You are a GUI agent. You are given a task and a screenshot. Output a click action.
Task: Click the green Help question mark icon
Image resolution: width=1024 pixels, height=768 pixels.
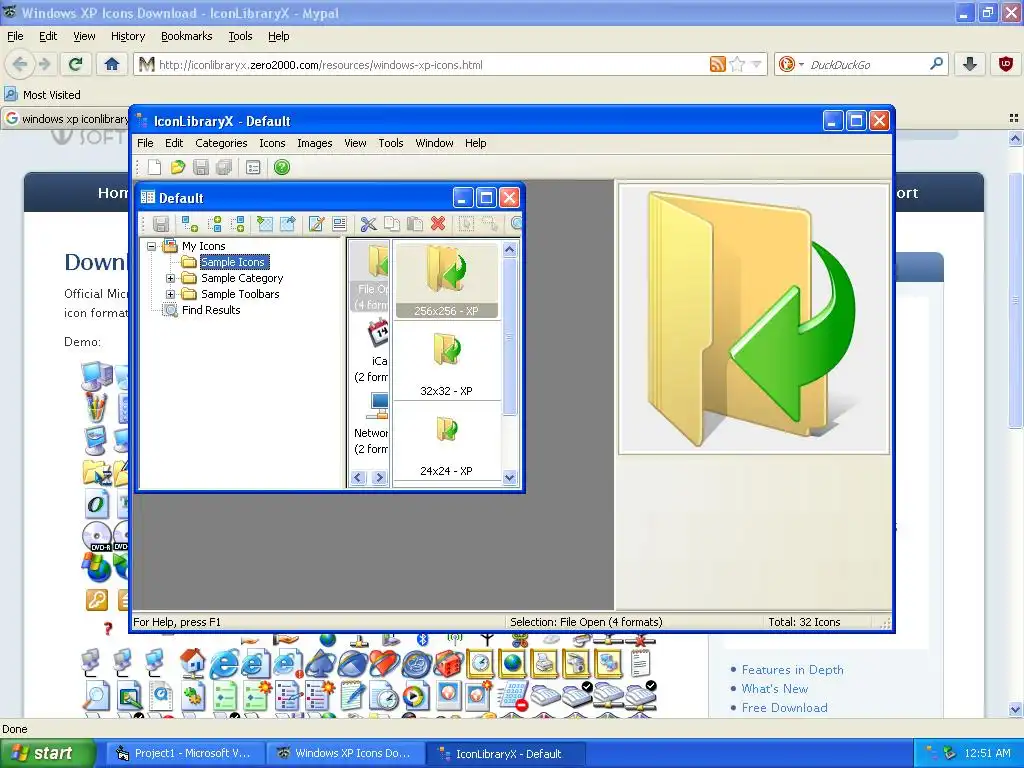[x=281, y=167]
